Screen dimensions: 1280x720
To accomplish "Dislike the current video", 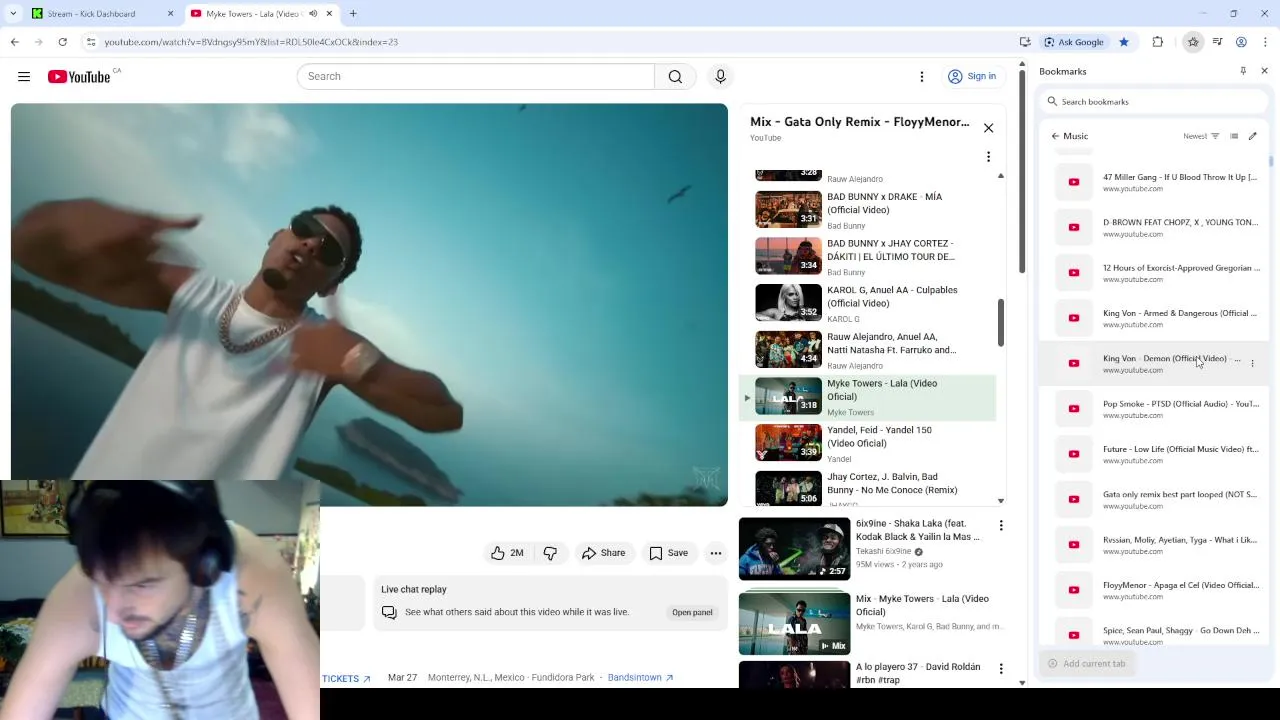I will click(x=550, y=553).
